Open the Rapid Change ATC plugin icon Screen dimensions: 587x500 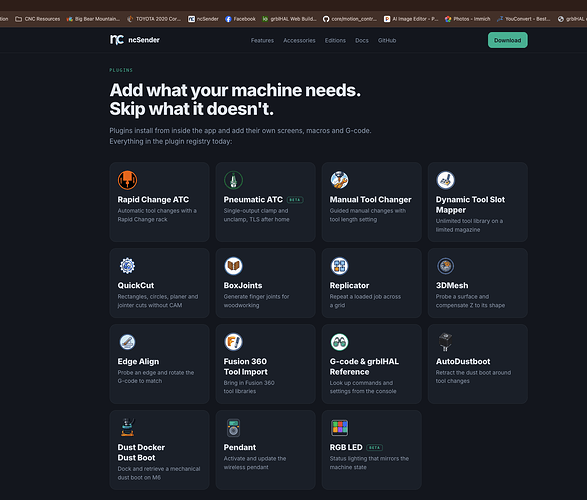click(x=127, y=180)
